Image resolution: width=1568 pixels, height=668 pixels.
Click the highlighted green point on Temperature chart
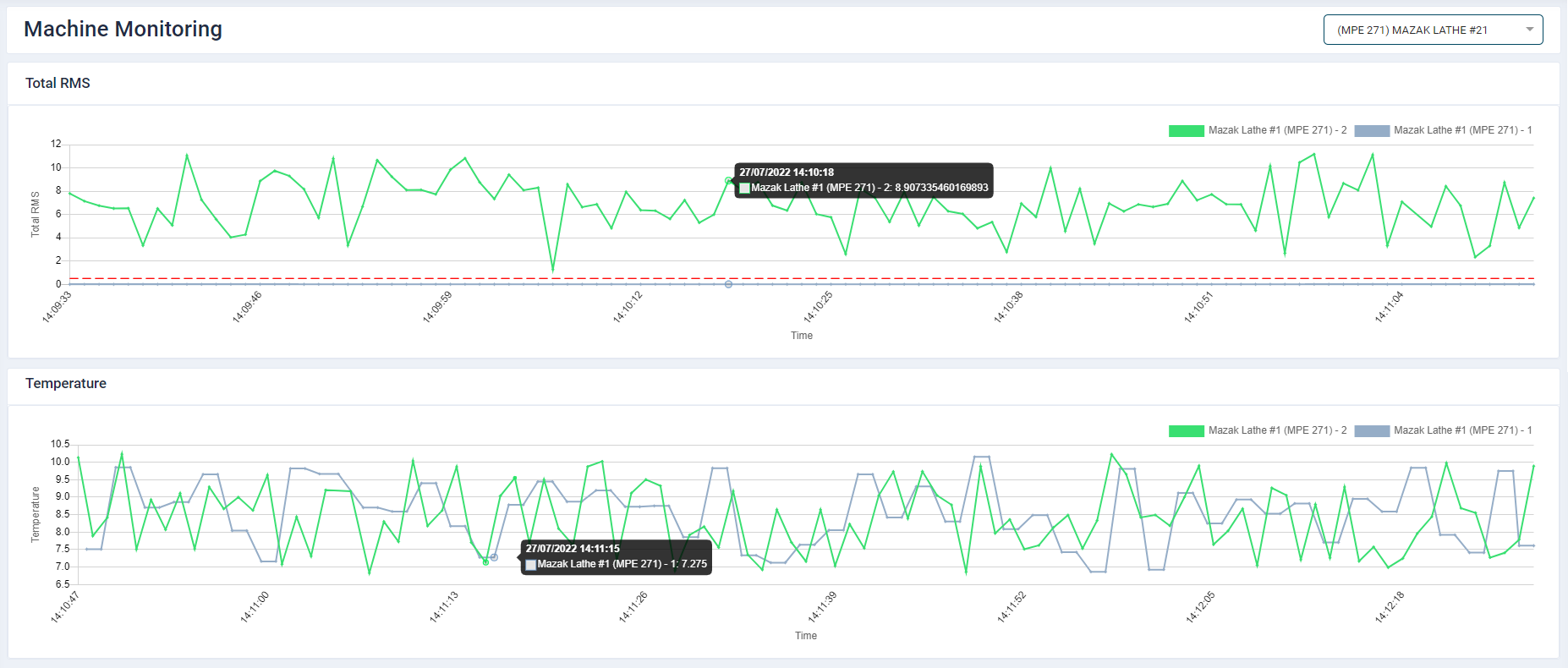point(485,561)
